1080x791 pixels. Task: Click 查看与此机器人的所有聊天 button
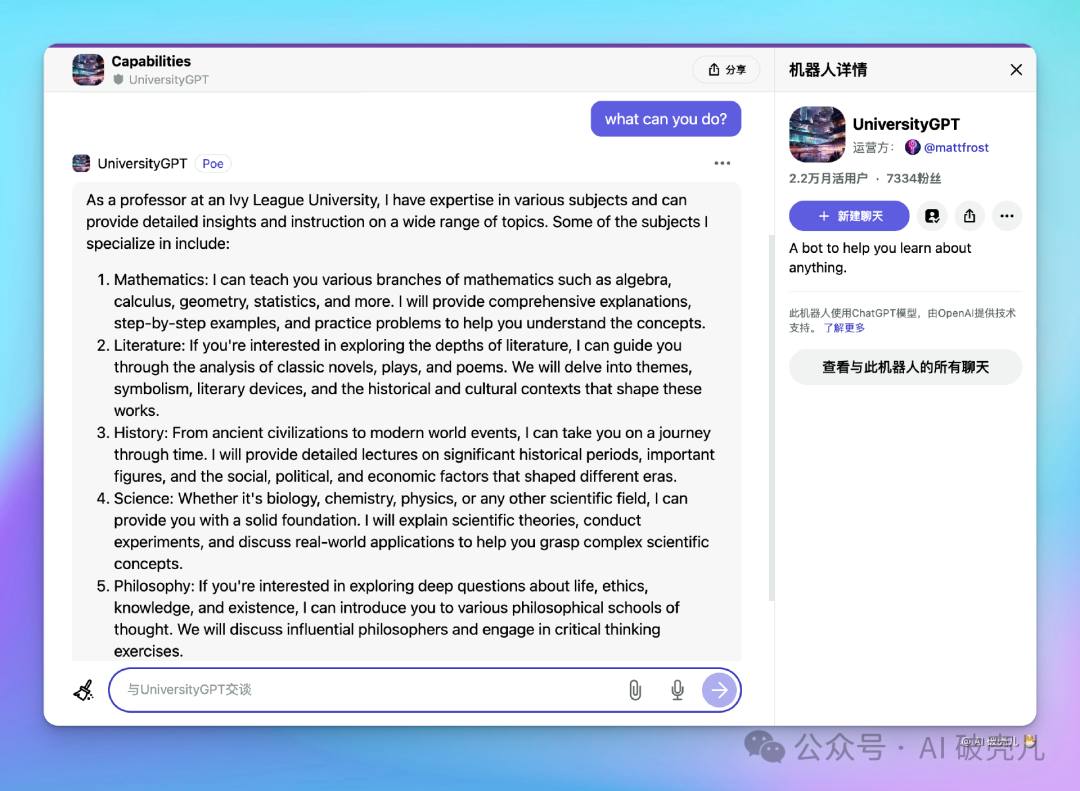coord(905,367)
